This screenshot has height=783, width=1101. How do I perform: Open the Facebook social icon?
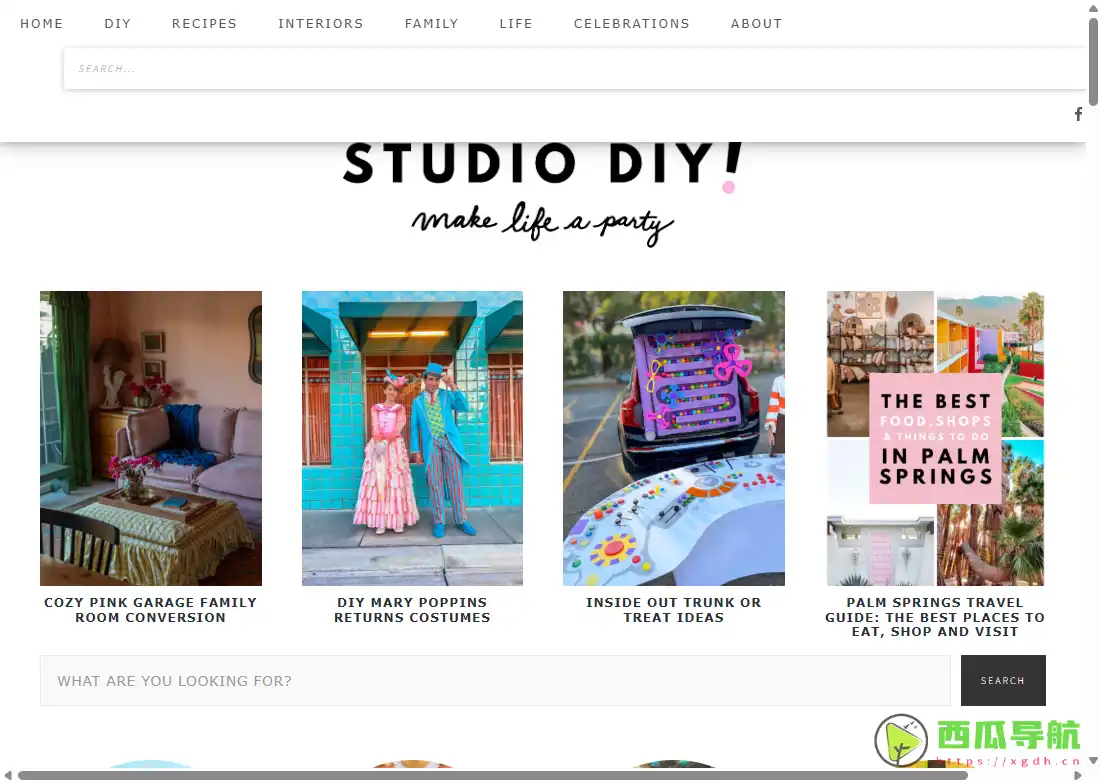pyautogui.click(x=1078, y=114)
